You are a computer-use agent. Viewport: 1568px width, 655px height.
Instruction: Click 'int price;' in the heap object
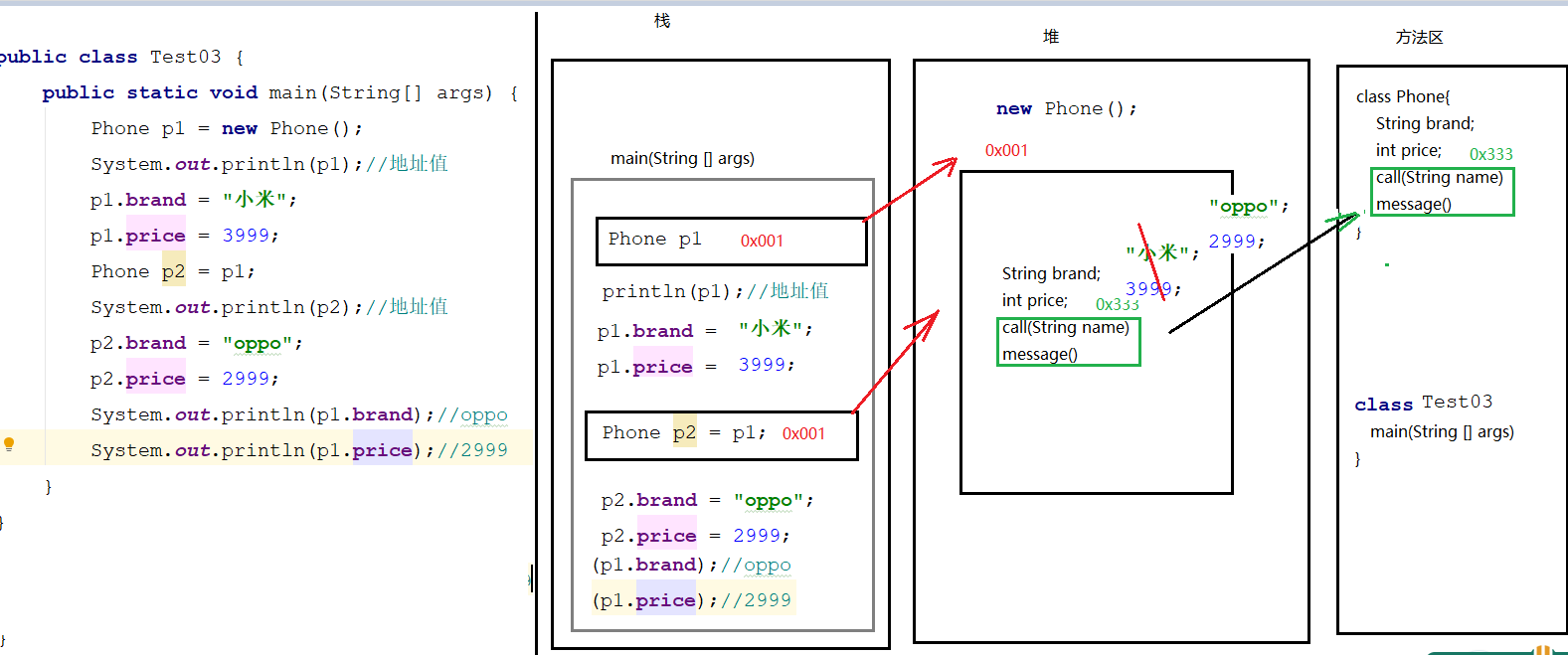tap(1035, 300)
